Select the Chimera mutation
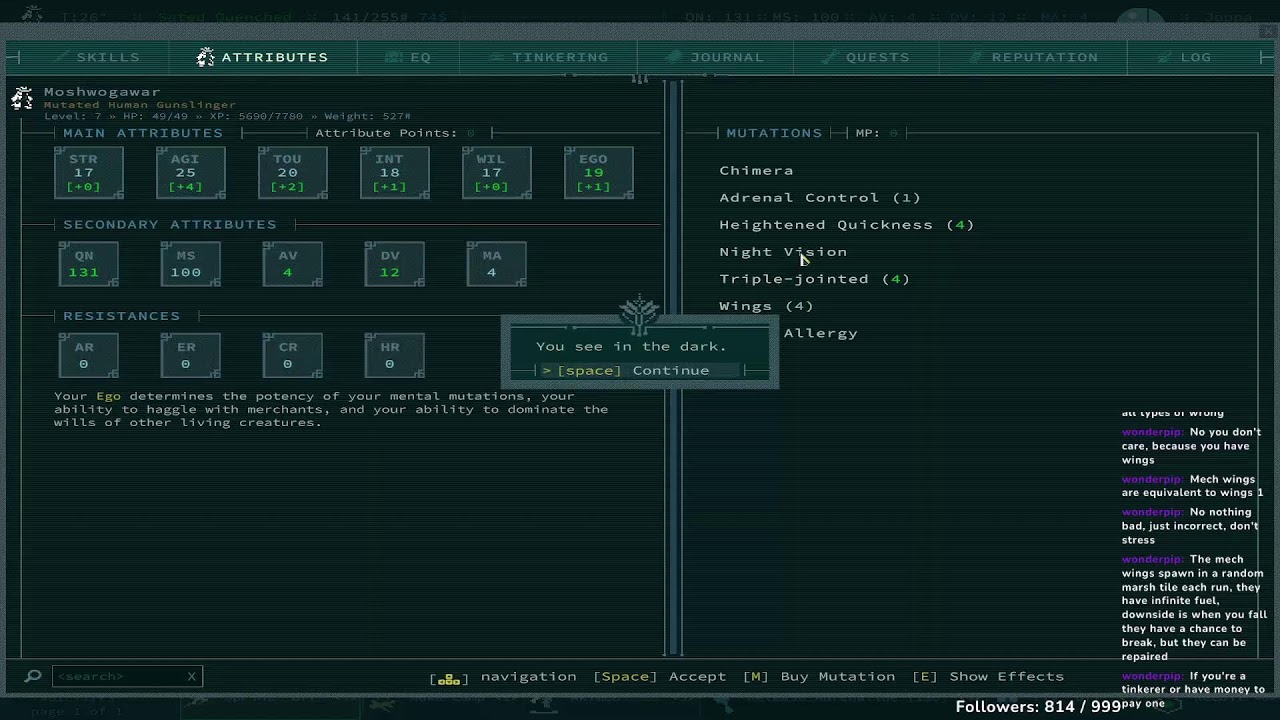The height and width of the screenshot is (720, 1280). tap(756, 171)
